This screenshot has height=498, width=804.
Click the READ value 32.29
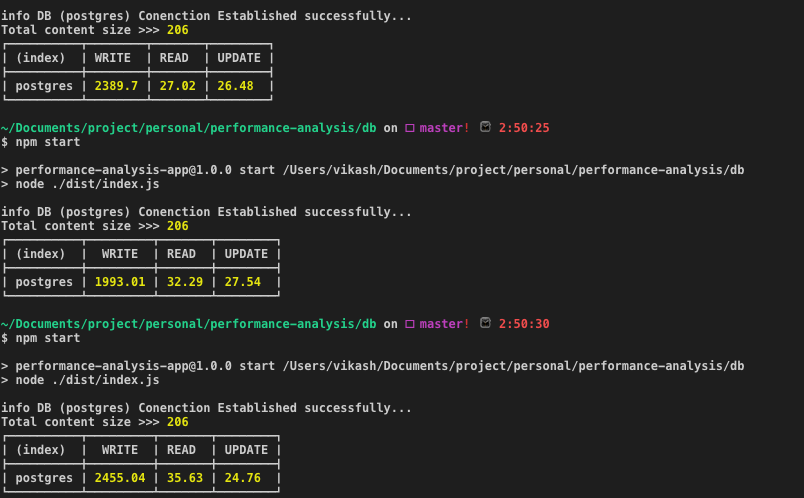click(x=182, y=282)
